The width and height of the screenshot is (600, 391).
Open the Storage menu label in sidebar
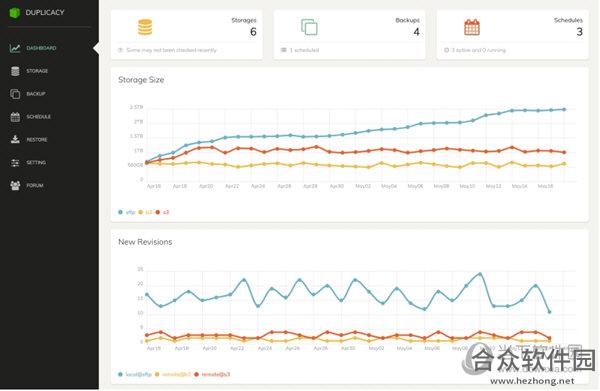click(37, 71)
